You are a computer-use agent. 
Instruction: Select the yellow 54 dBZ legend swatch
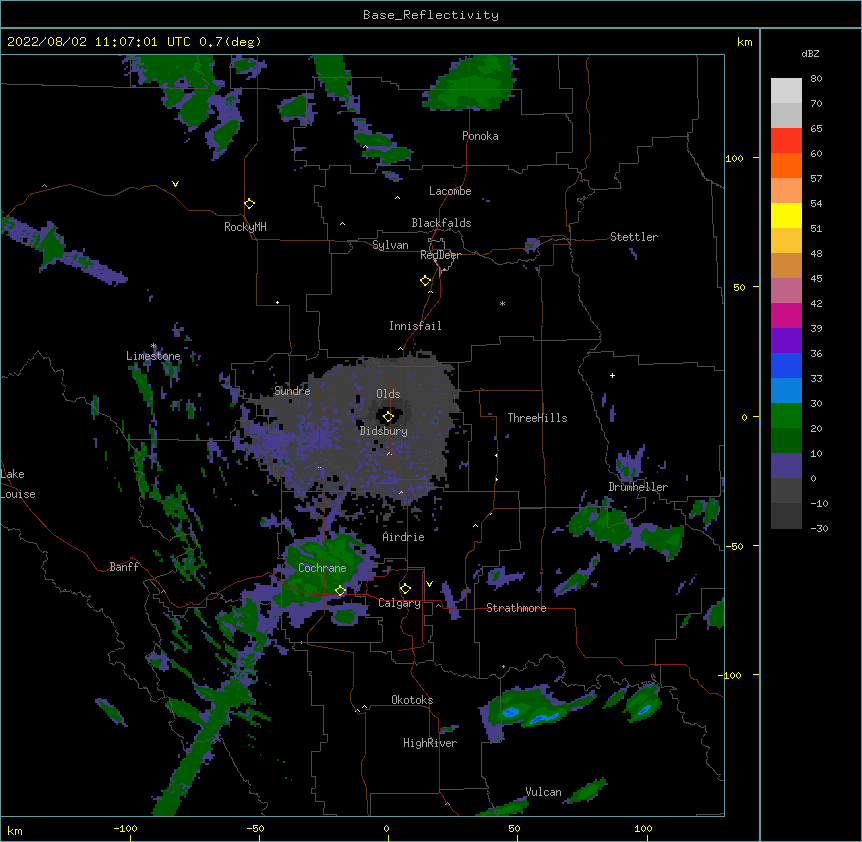point(786,215)
